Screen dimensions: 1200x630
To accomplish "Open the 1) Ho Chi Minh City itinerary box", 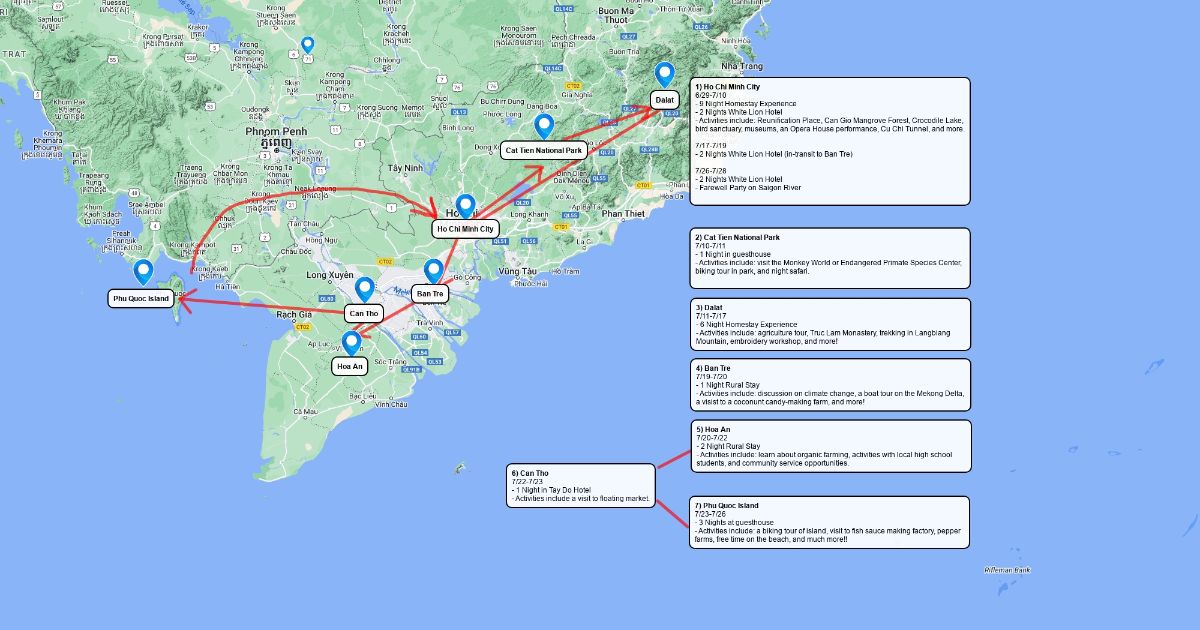I will pyautogui.click(x=830, y=141).
